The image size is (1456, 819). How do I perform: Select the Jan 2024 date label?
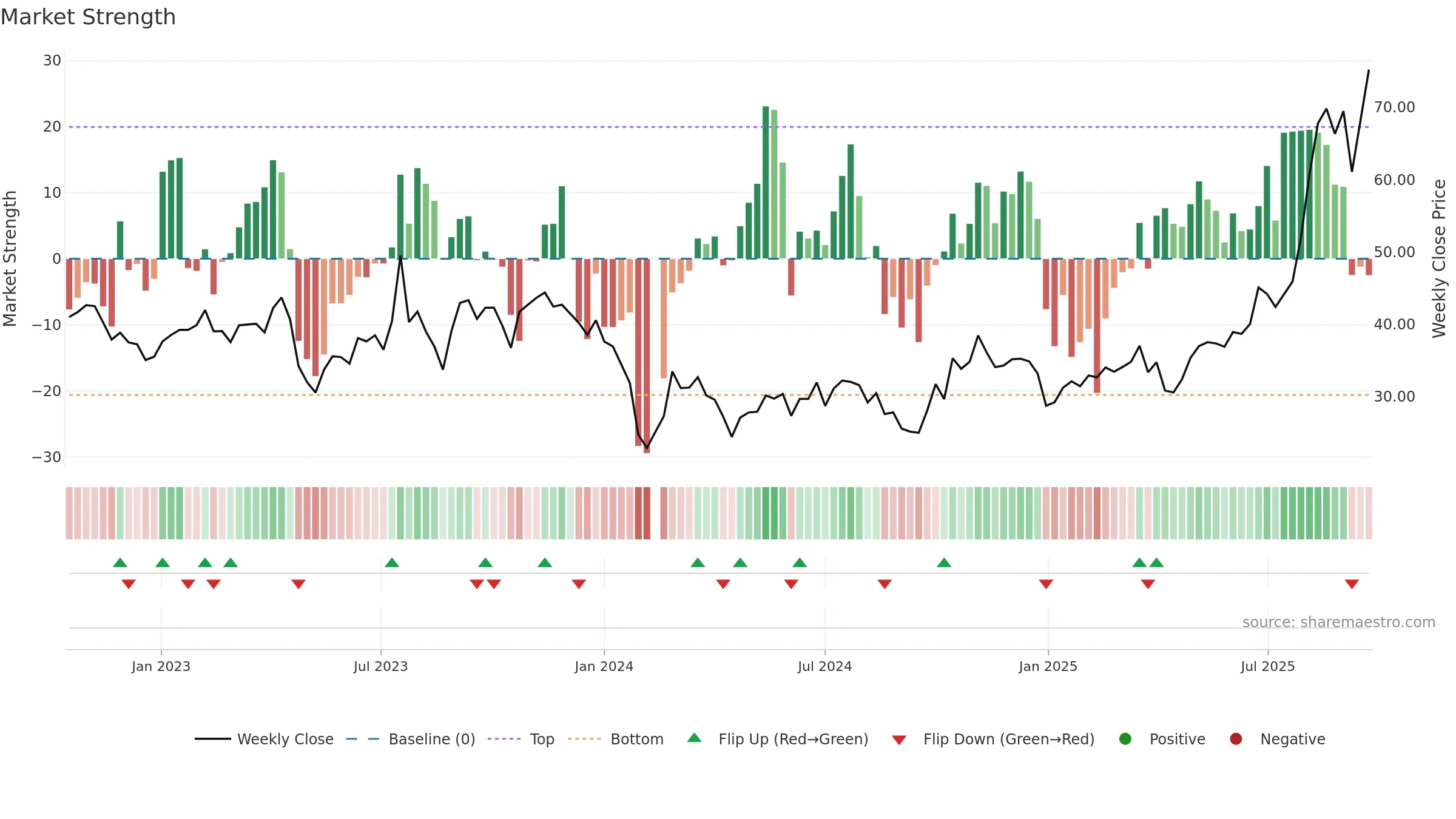click(604, 666)
